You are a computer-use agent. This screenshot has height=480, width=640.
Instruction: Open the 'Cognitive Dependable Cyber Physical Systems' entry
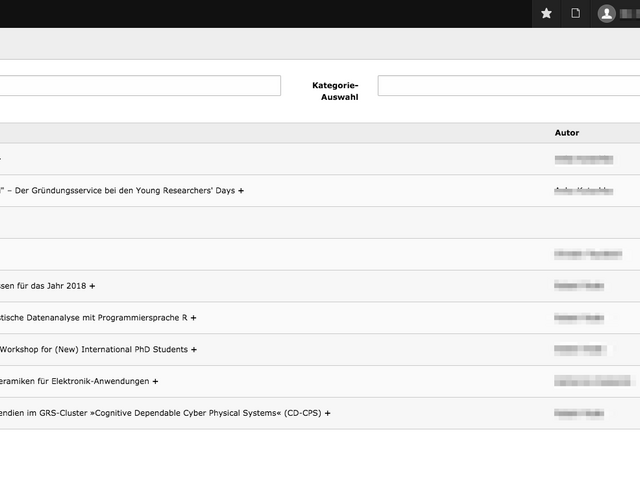pyautogui.click(x=160, y=413)
